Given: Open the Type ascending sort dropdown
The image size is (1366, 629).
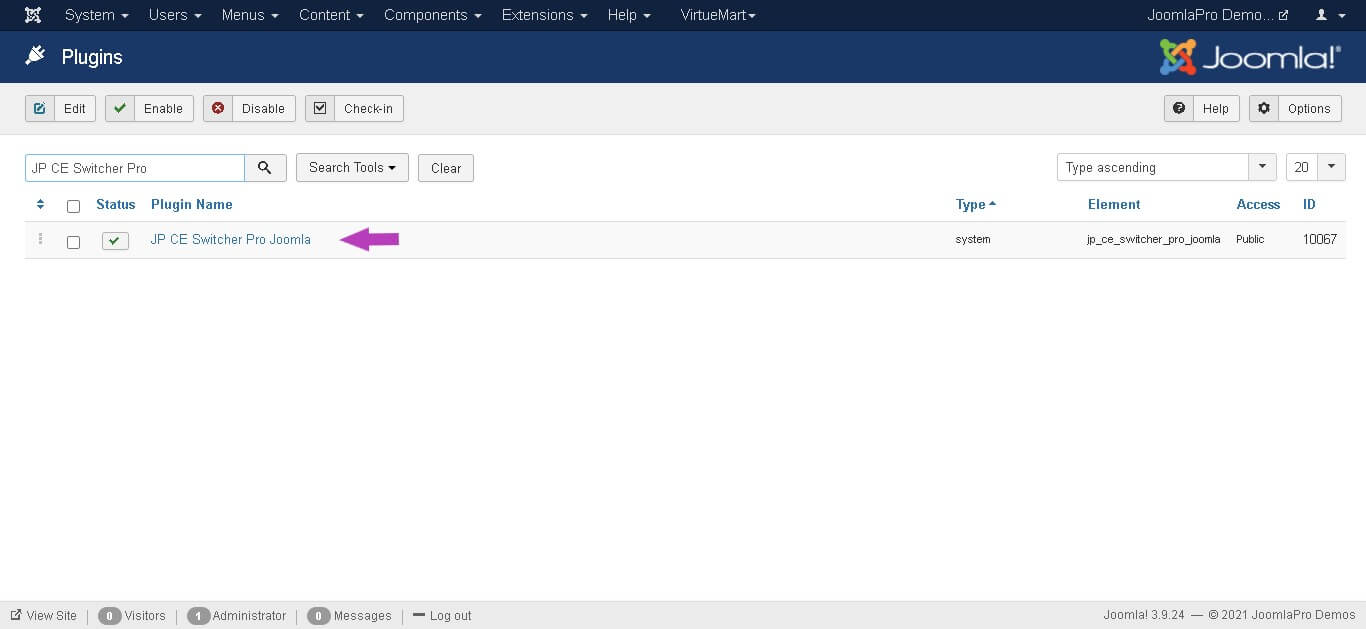Looking at the screenshot, I should [1166, 168].
